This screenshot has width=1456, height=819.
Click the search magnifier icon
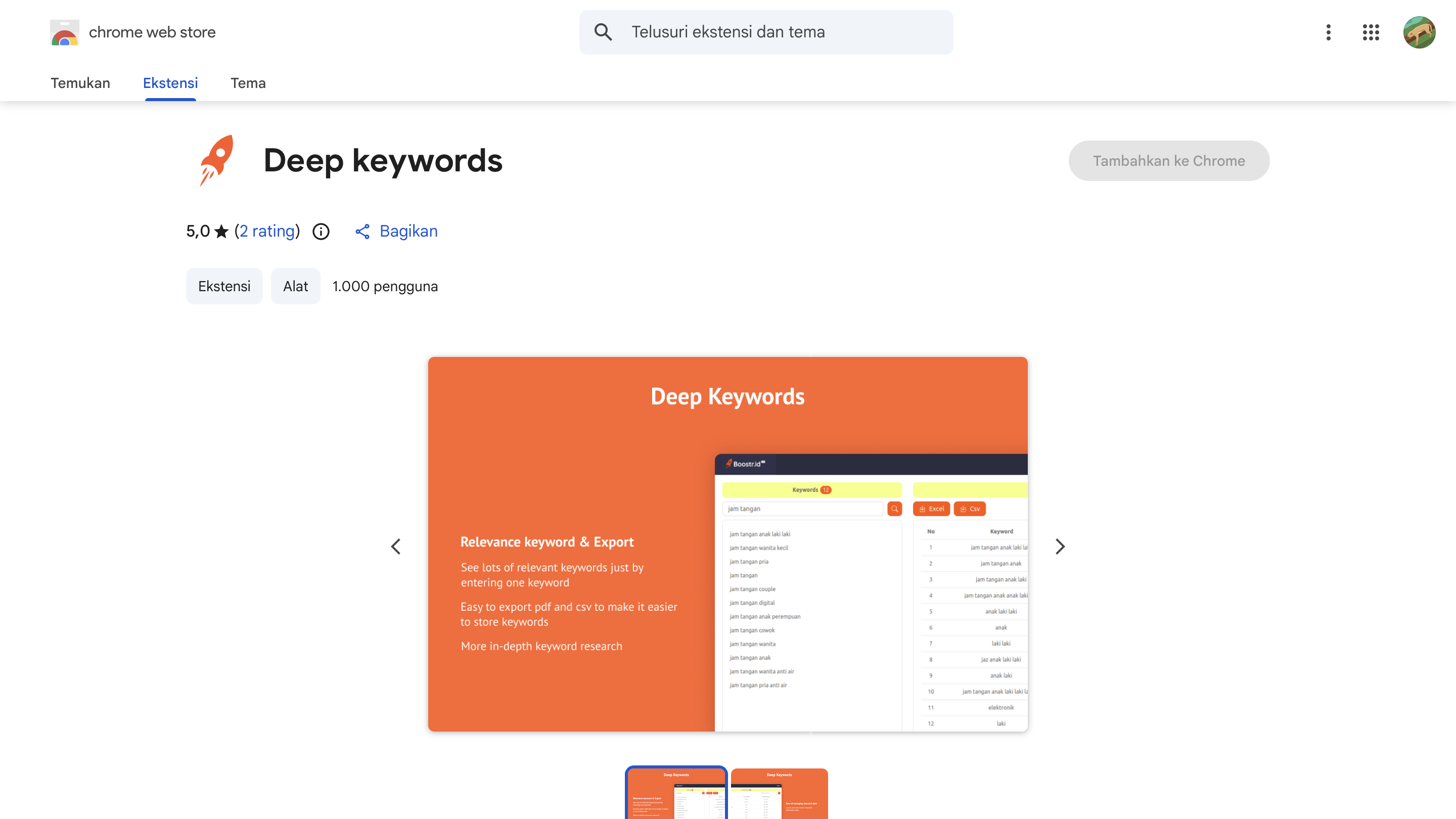603,32
